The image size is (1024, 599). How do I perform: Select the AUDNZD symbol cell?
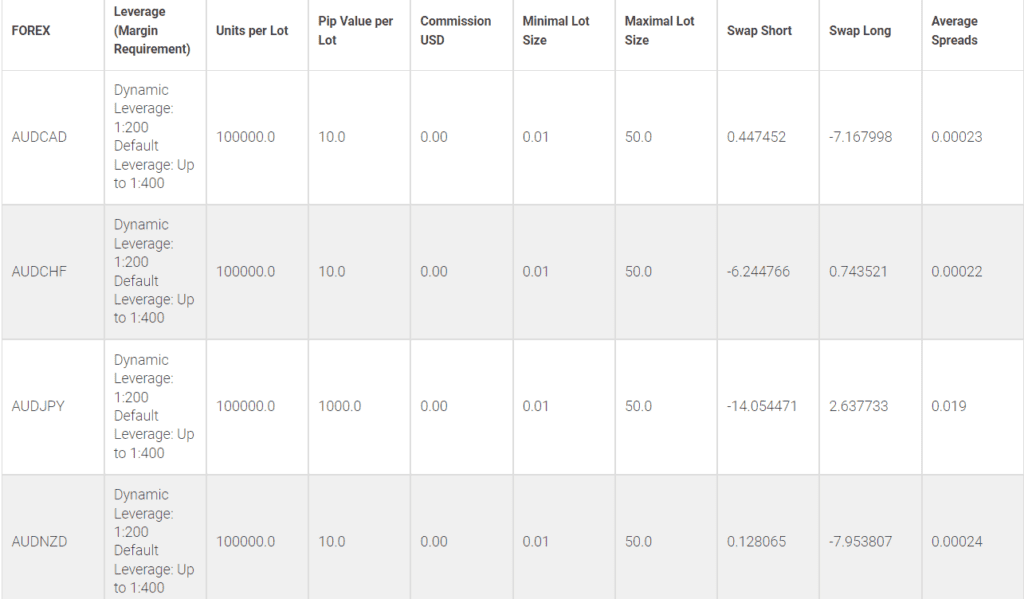tap(39, 542)
